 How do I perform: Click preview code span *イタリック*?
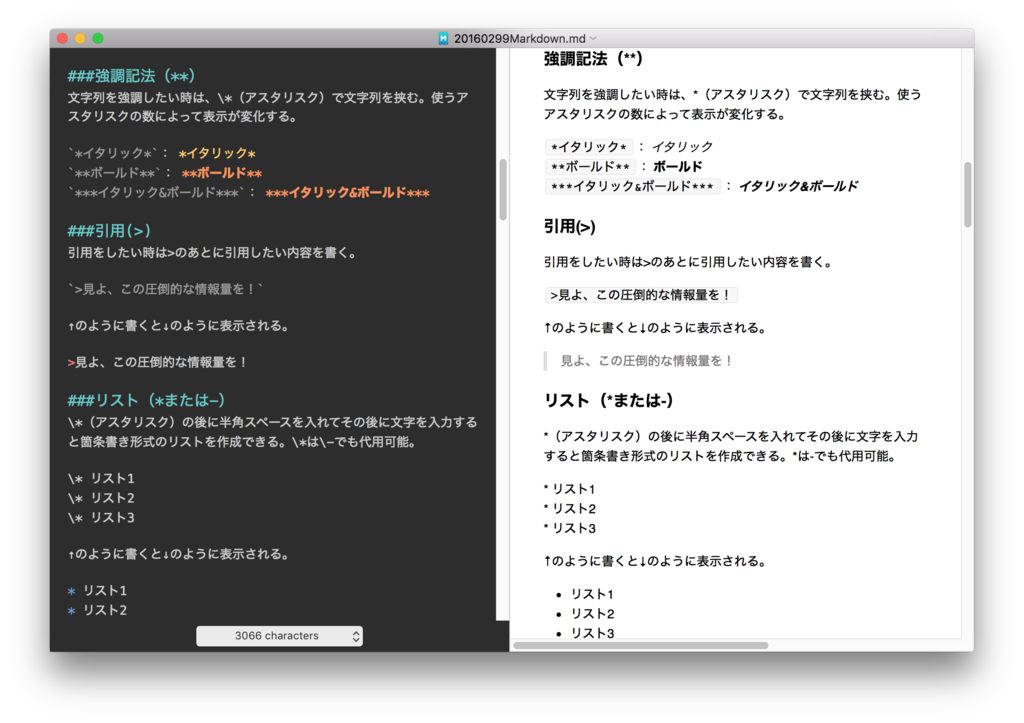tap(589, 147)
